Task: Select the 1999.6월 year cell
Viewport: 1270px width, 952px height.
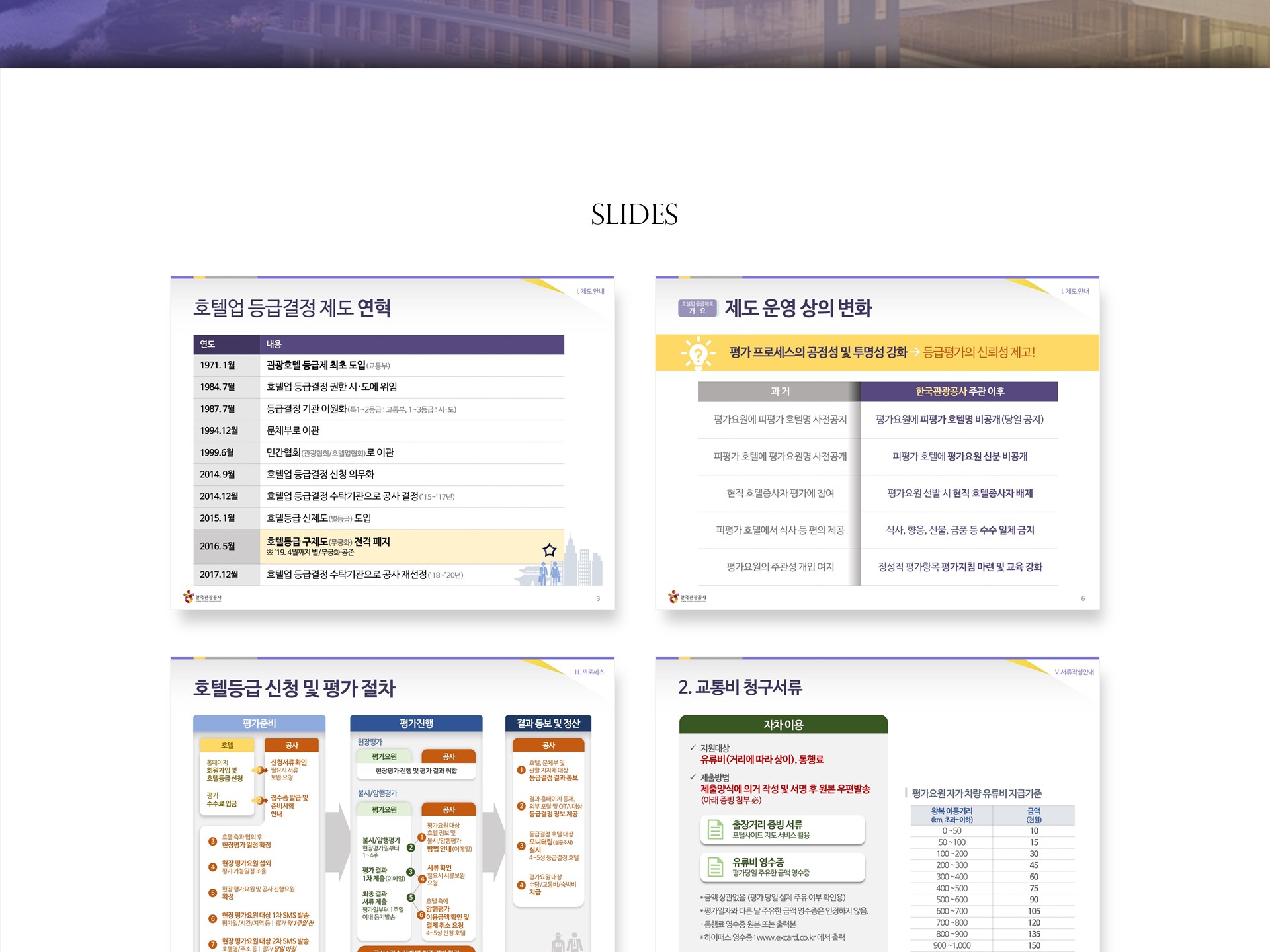Action: tap(226, 452)
